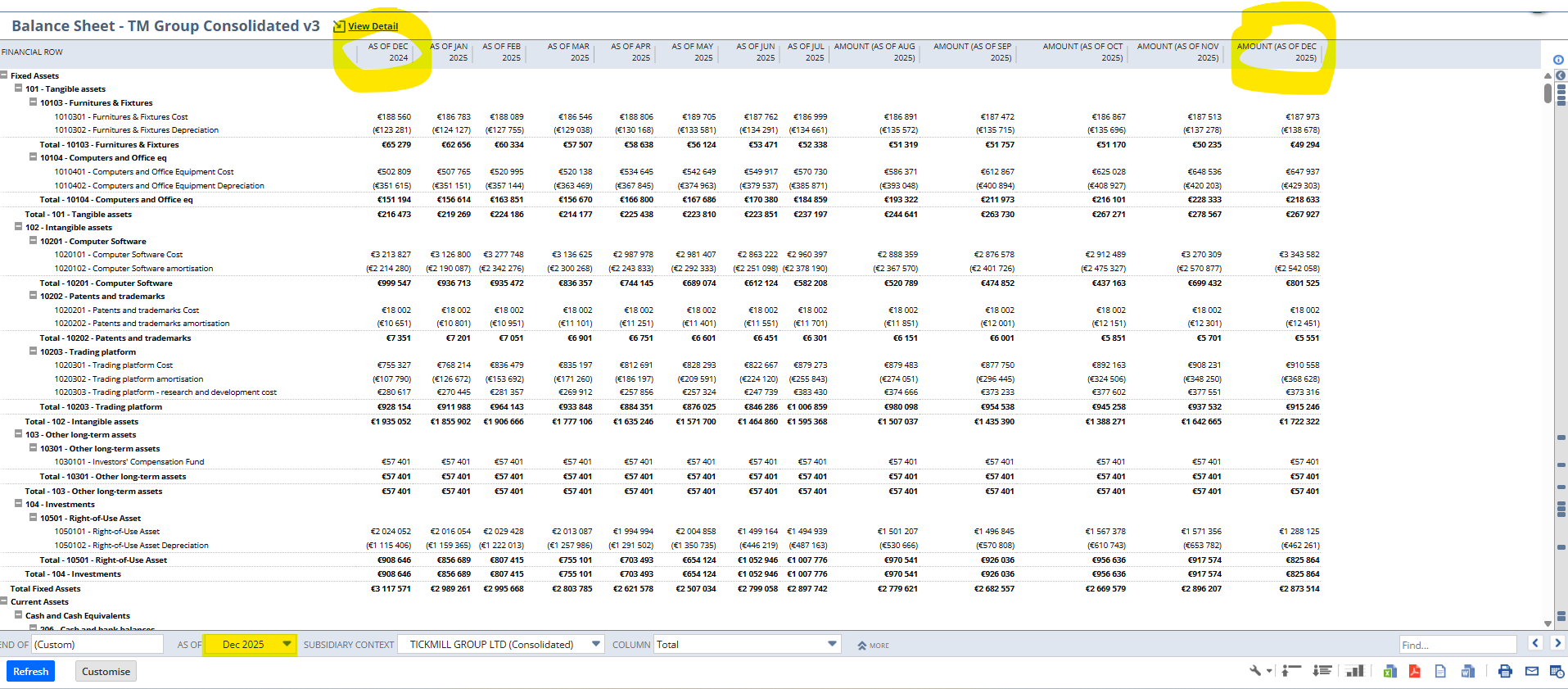Screen dimensions: 1568x689
Task: Collapse 10301 - Other long-term assets subgroup
Action: pyautogui.click(x=33, y=447)
